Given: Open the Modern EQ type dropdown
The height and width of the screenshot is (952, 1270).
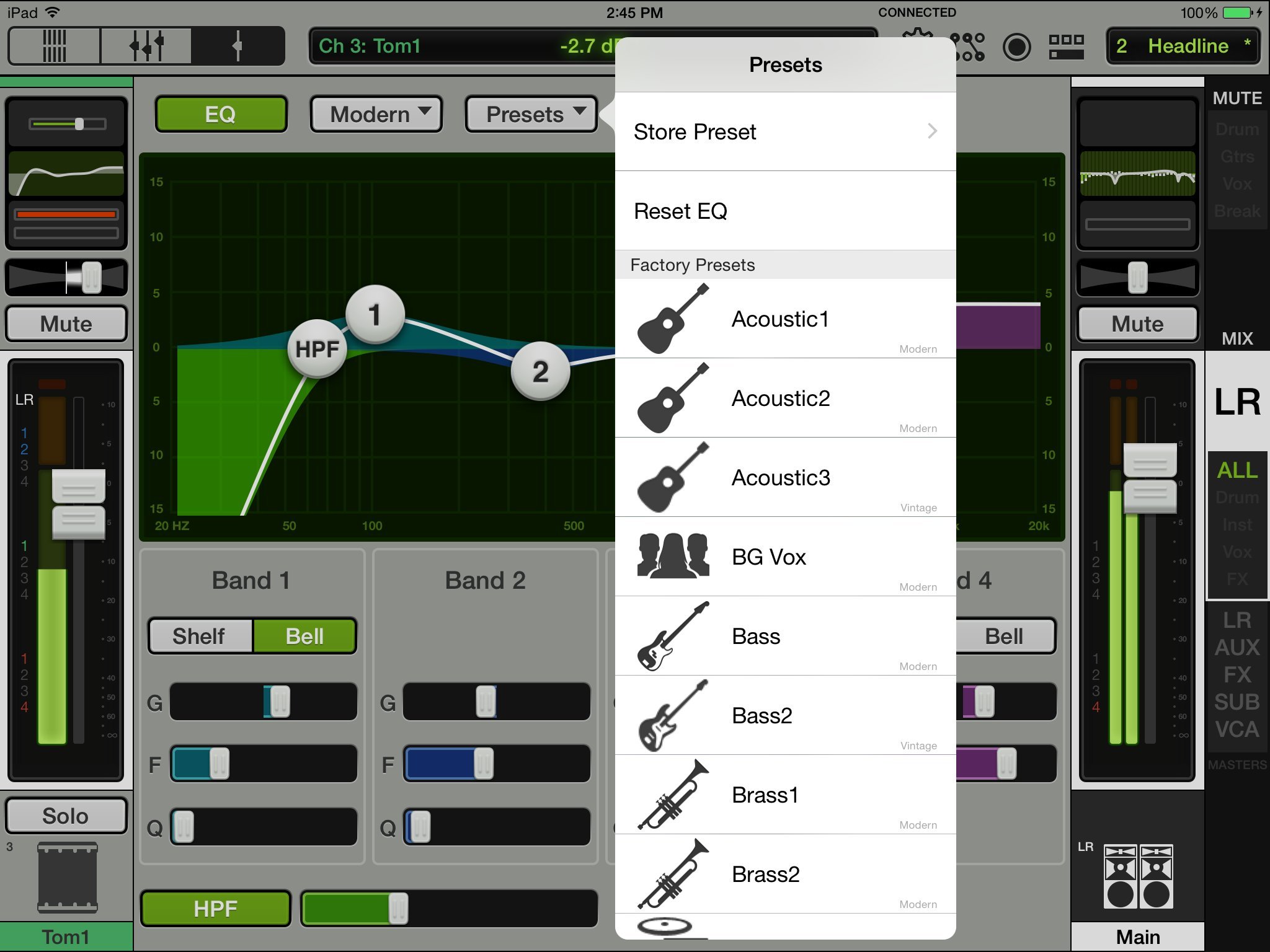Looking at the screenshot, I should click(x=376, y=114).
